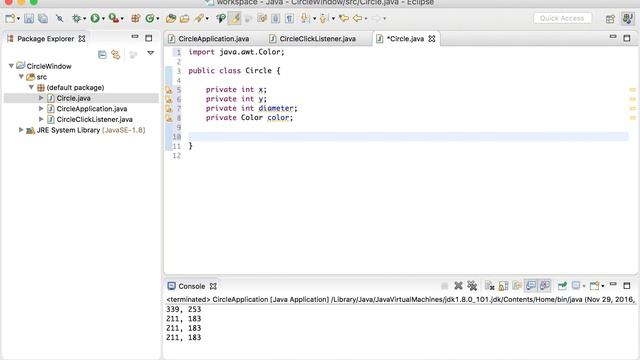
Task: Click the Previous Annotation icon
Action: coord(324,18)
